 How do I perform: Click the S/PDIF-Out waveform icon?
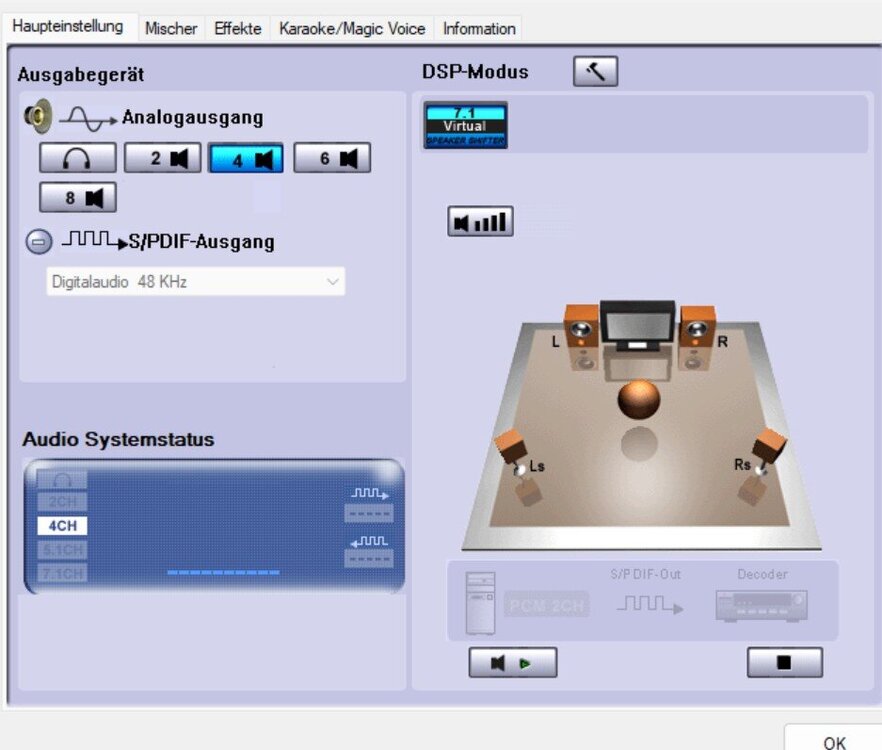point(650,605)
